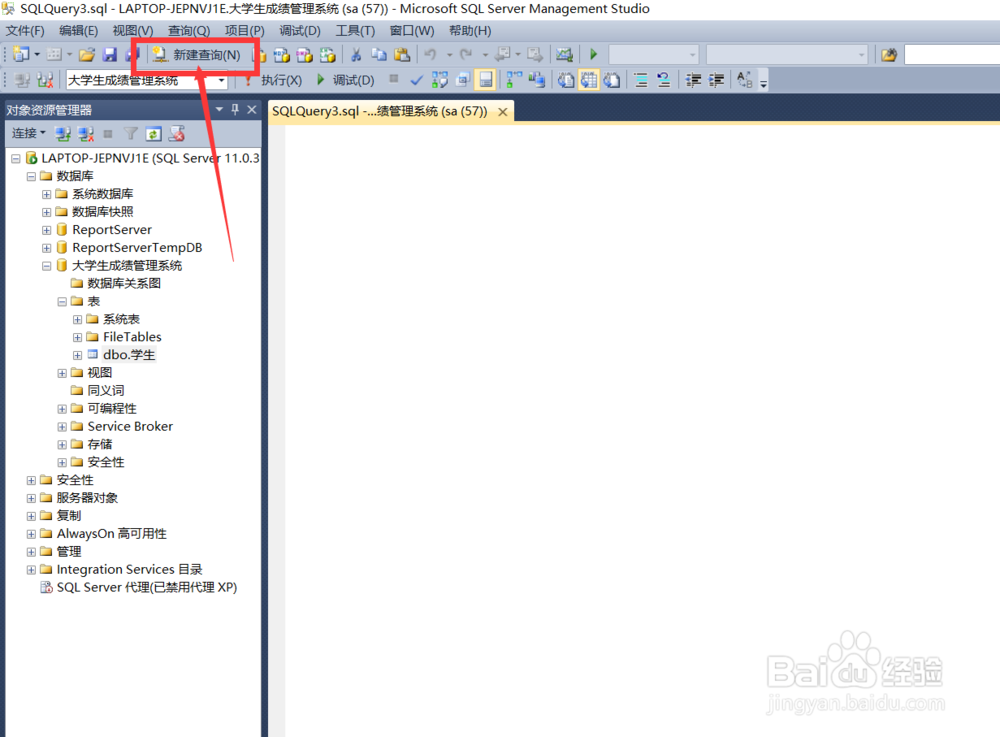
Task: Expand the ReportServerTempDB database node
Action: 47,248
